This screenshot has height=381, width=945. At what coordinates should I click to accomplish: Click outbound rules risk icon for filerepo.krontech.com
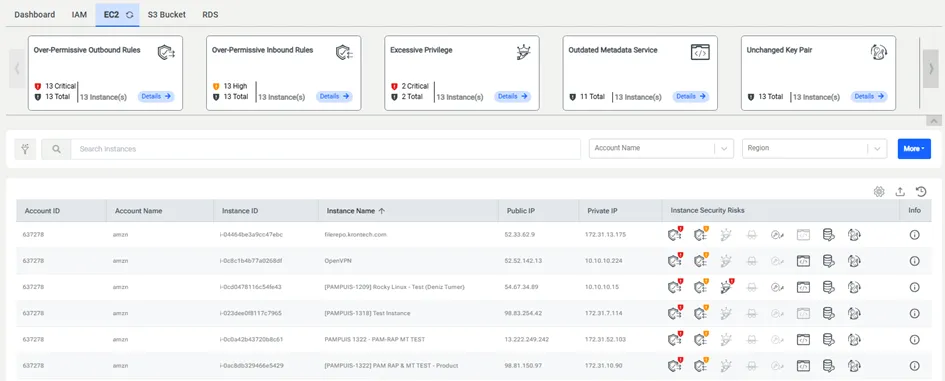point(674,235)
